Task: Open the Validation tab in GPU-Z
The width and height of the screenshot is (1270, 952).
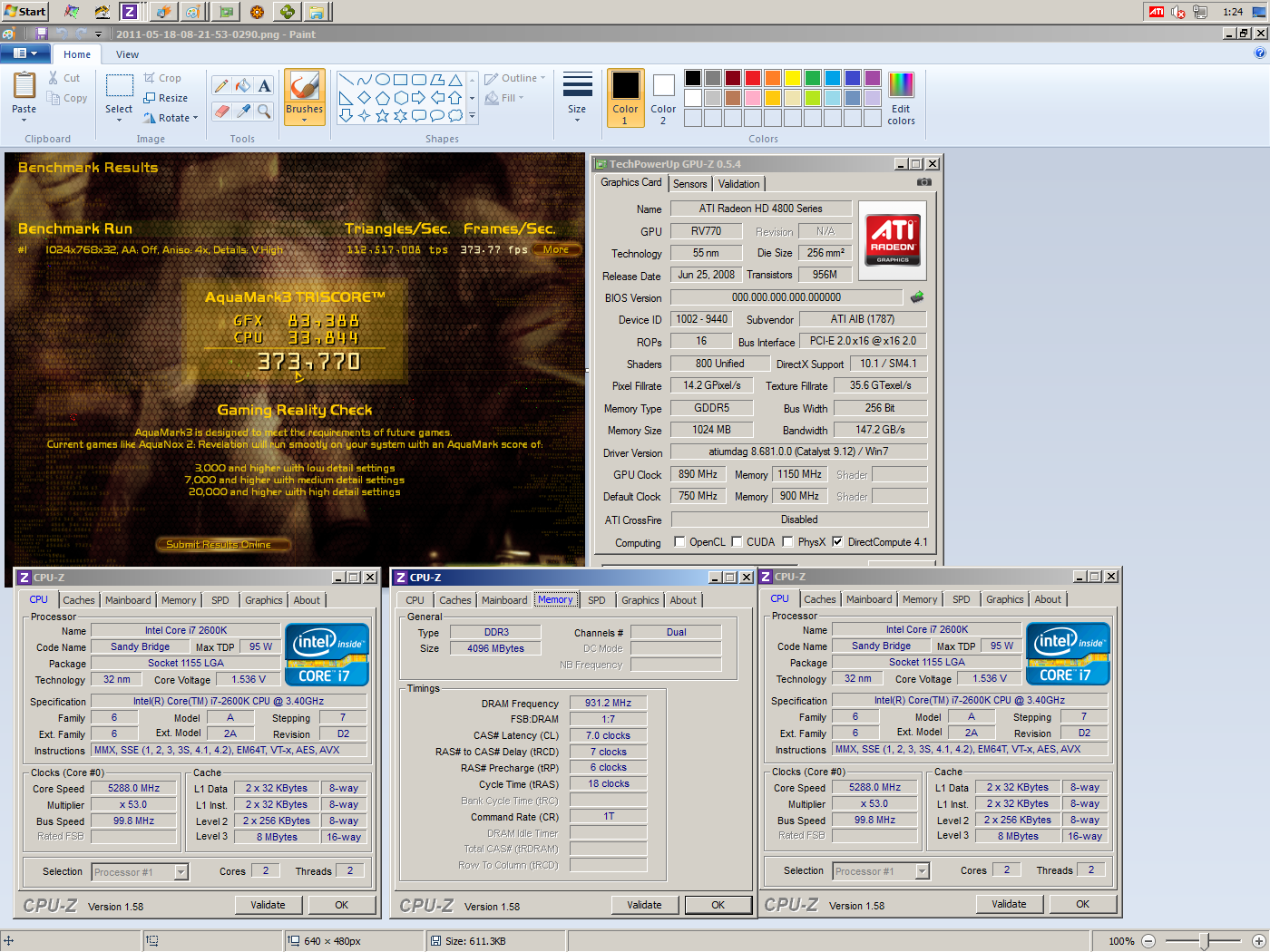Action: pos(739,184)
